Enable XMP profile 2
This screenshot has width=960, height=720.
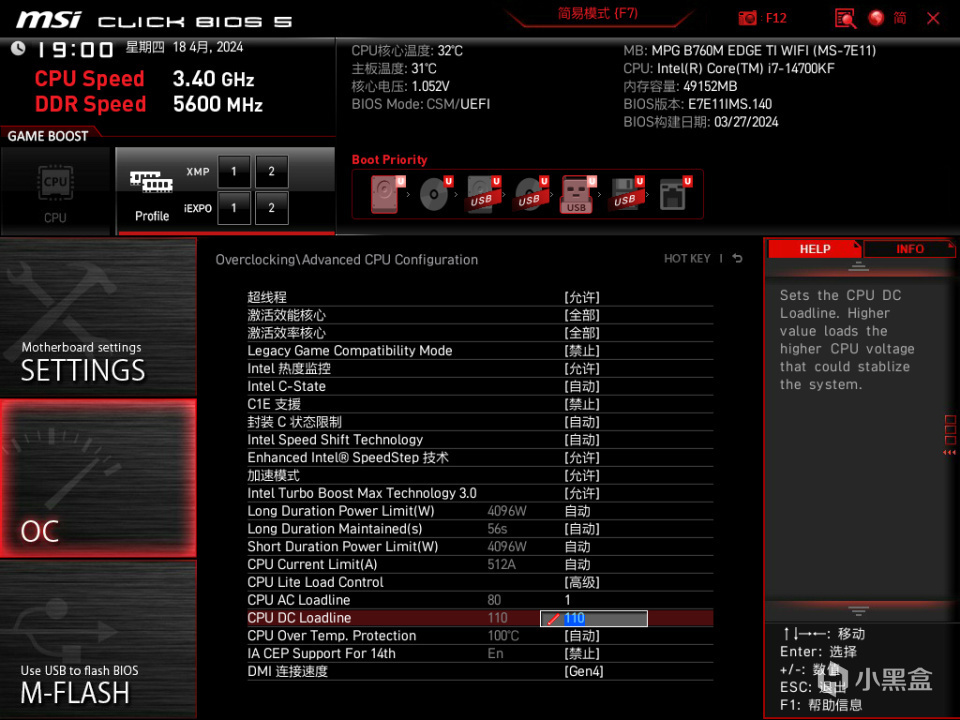point(271,171)
